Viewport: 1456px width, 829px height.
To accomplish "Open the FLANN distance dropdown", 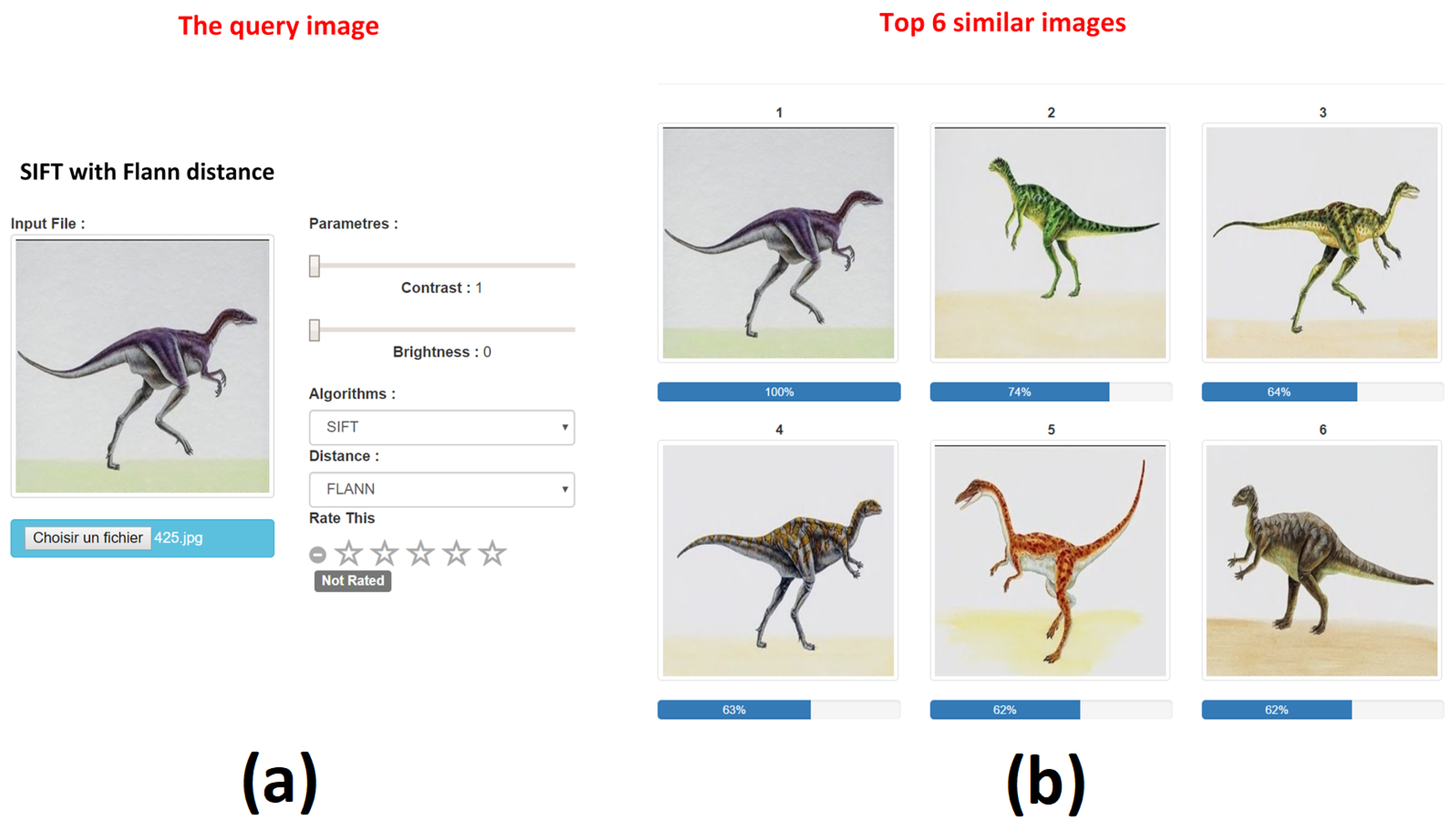I will (x=442, y=489).
